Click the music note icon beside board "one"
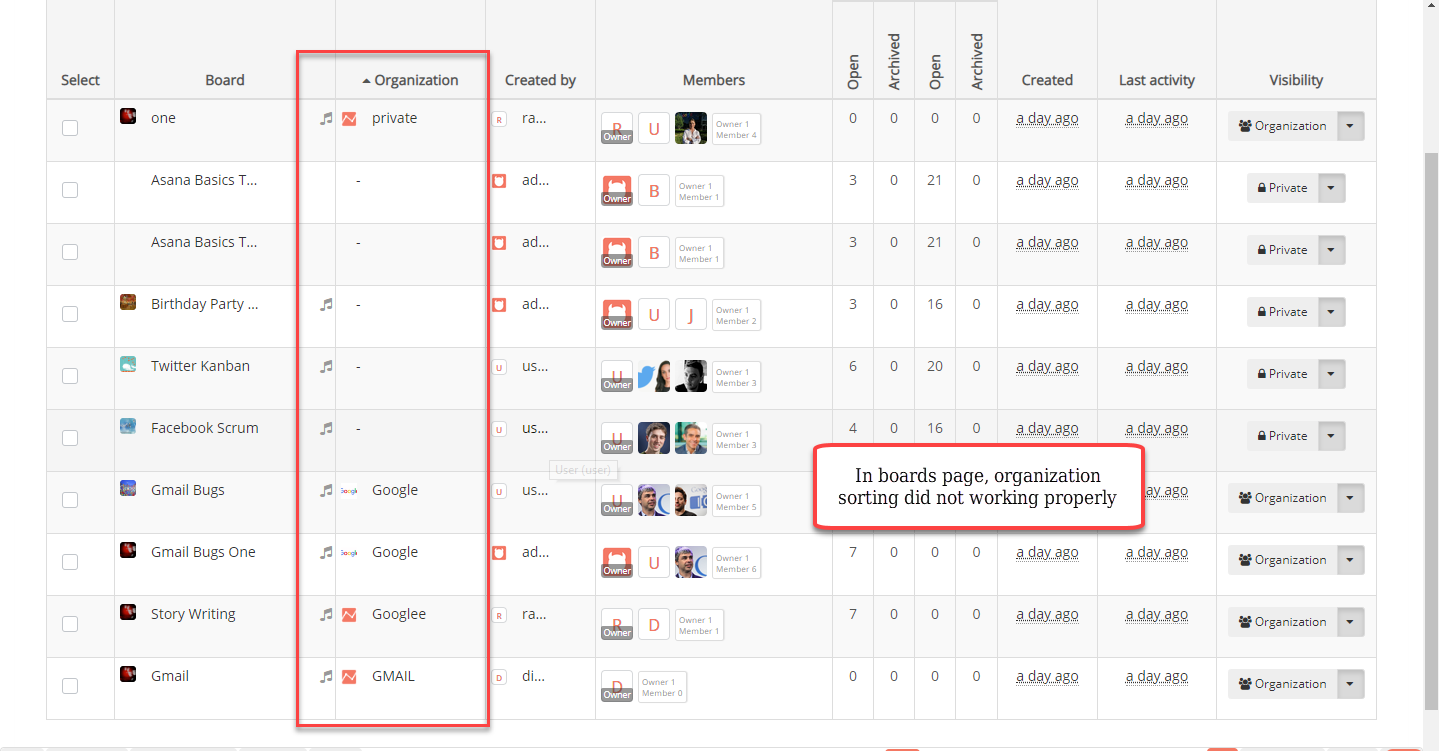 pyautogui.click(x=324, y=118)
